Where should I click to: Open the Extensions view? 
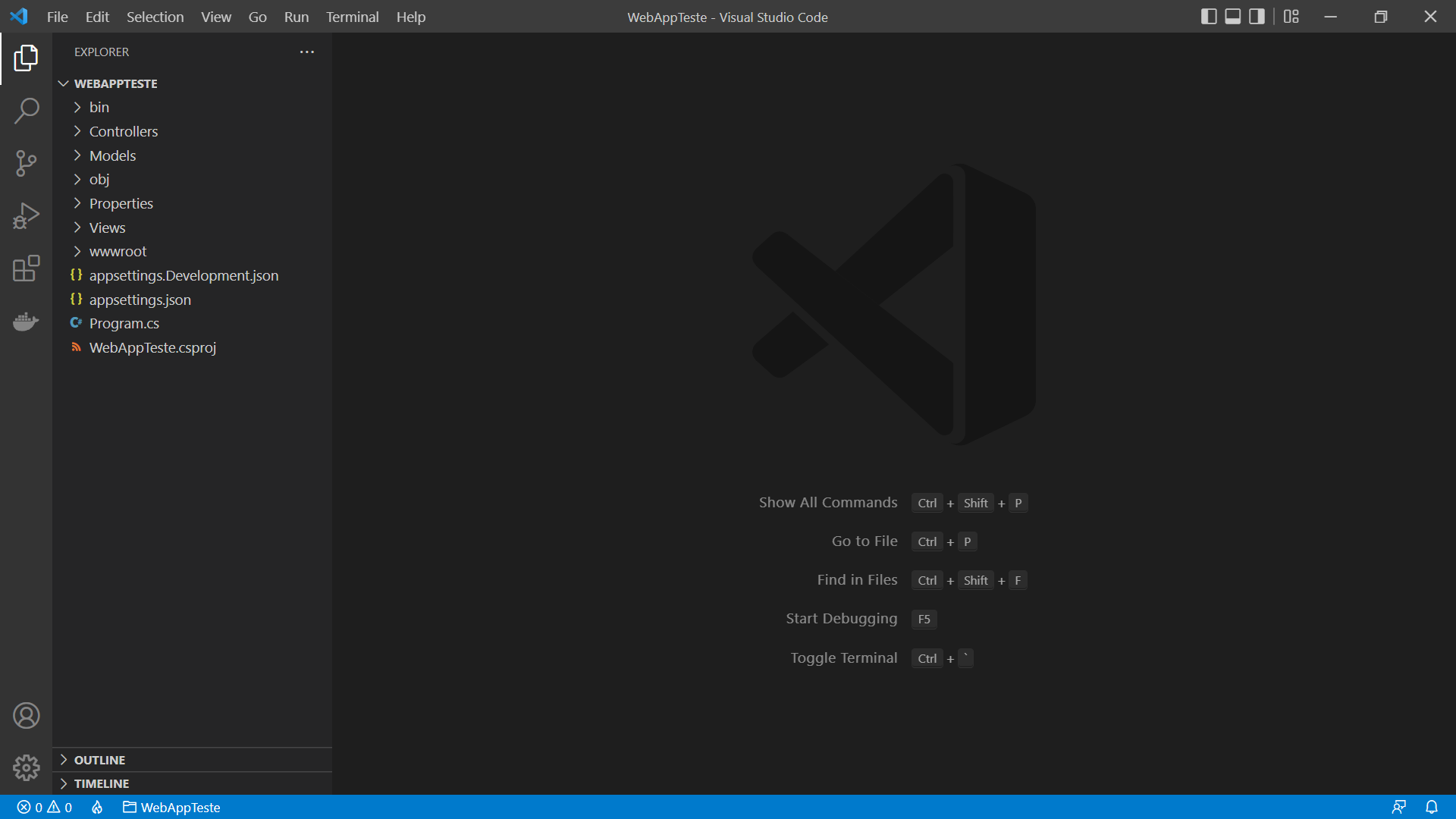26,268
